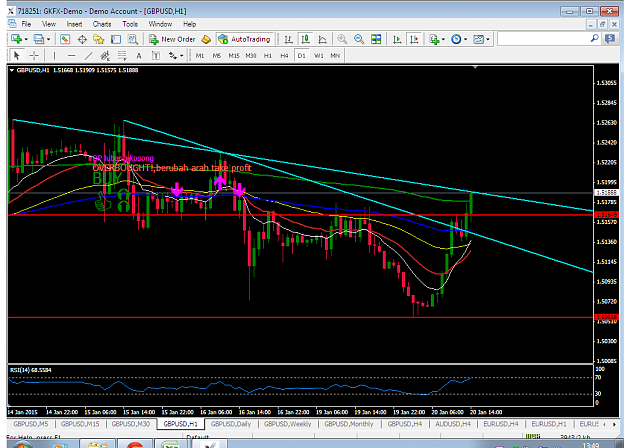
Task: Switch to candlestick chart display
Action: click(x=305, y=39)
